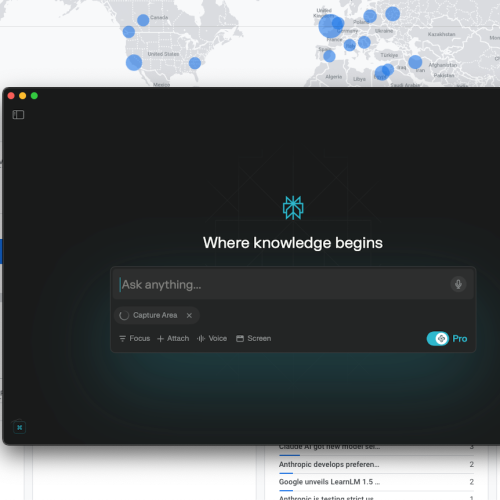
Task: Click the waveform icon beside Voice
Action: (201, 339)
